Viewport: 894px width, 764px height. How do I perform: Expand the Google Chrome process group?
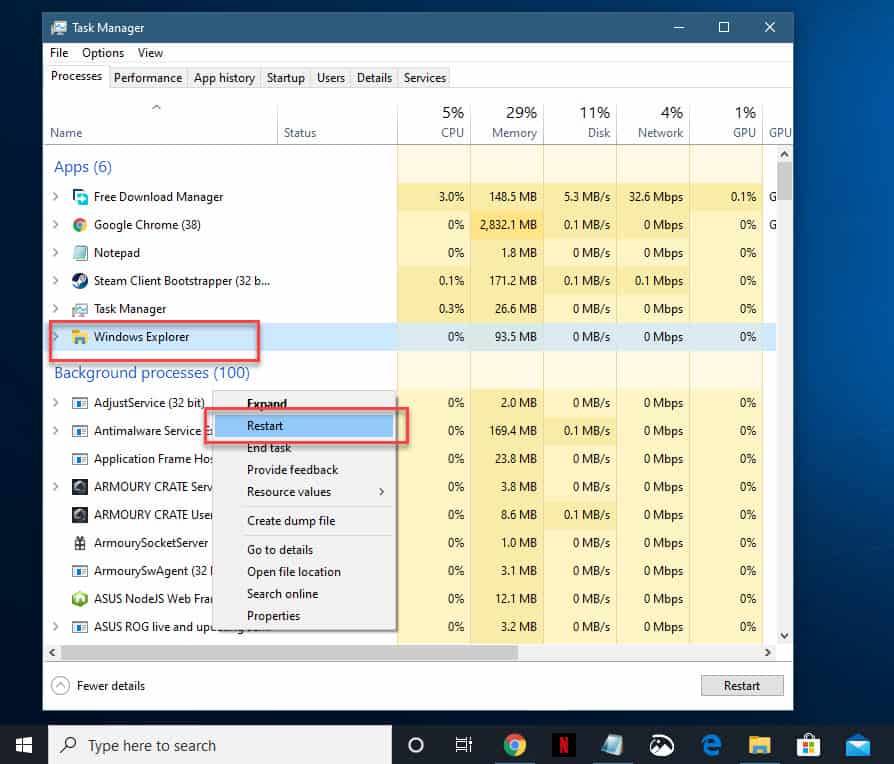pyautogui.click(x=57, y=224)
